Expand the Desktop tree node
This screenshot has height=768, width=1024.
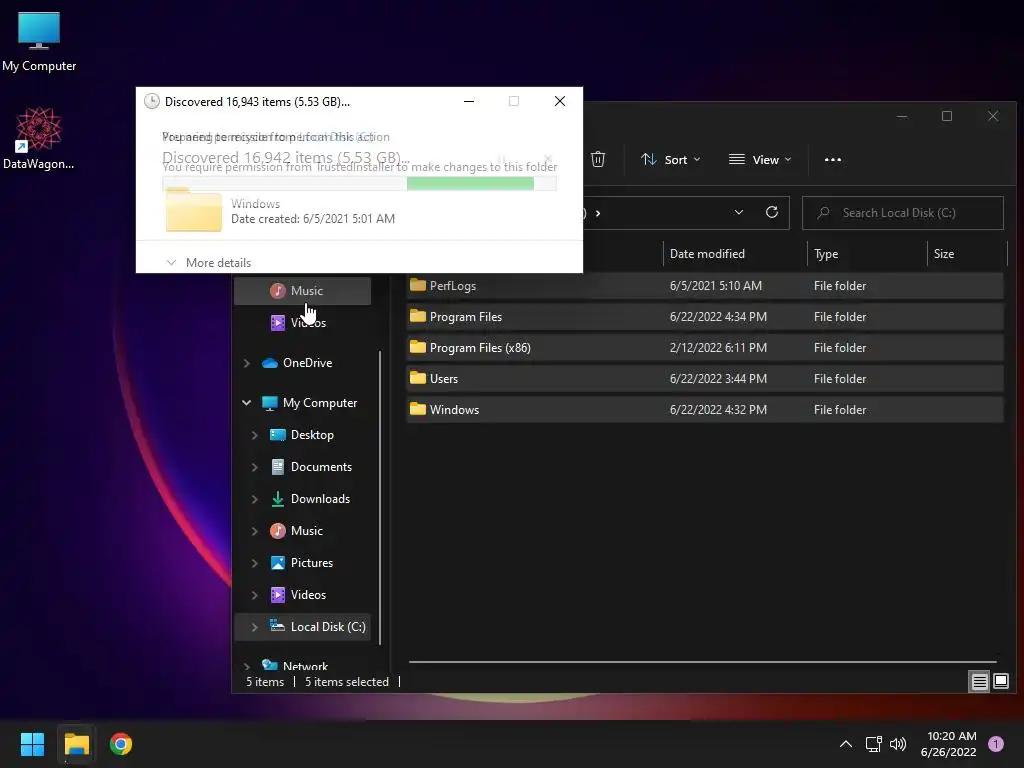click(x=255, y=435)
